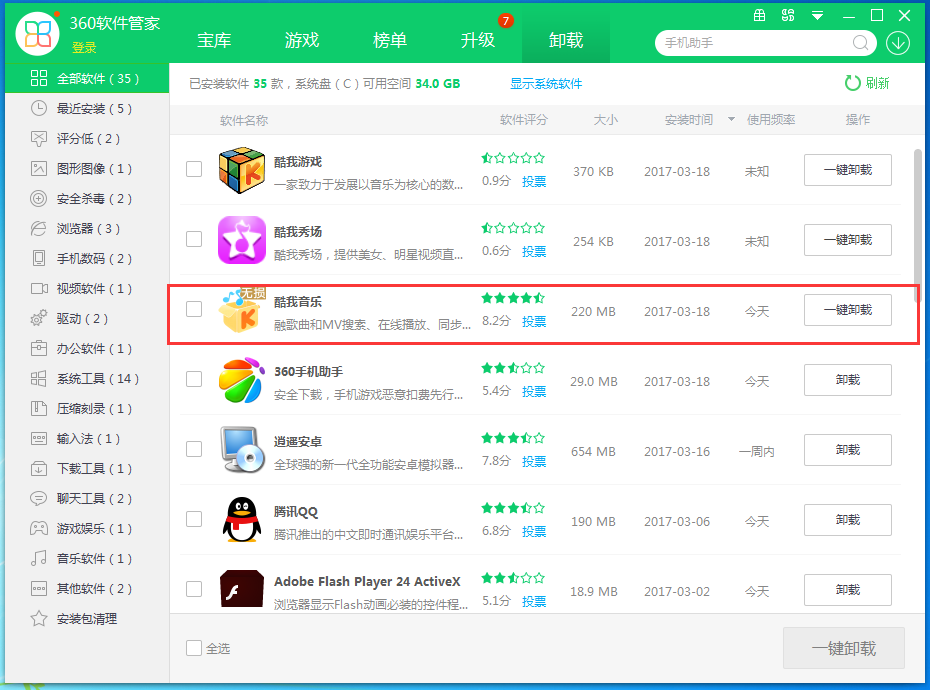Open the skin-change icon in the title bar
The width and height of the screenshot is (930, 690).
click(788, 15)
